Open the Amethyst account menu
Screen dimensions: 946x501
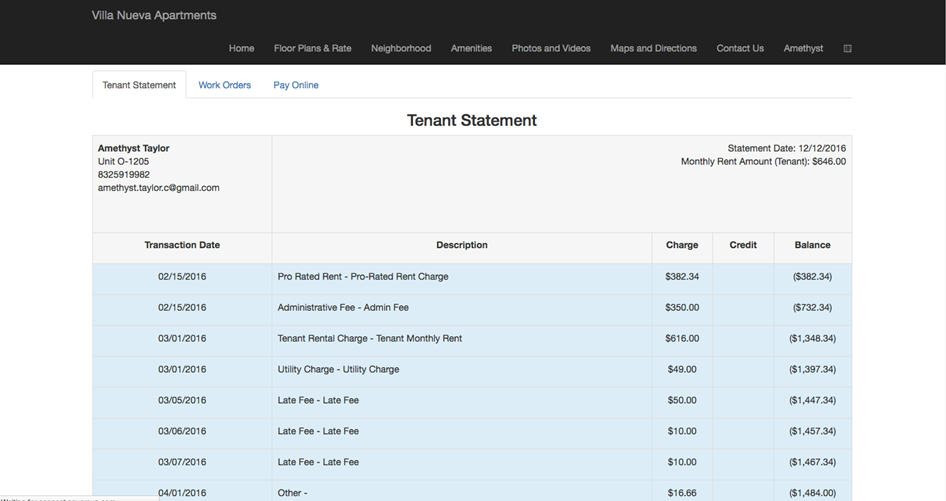[x=803, y=48]
